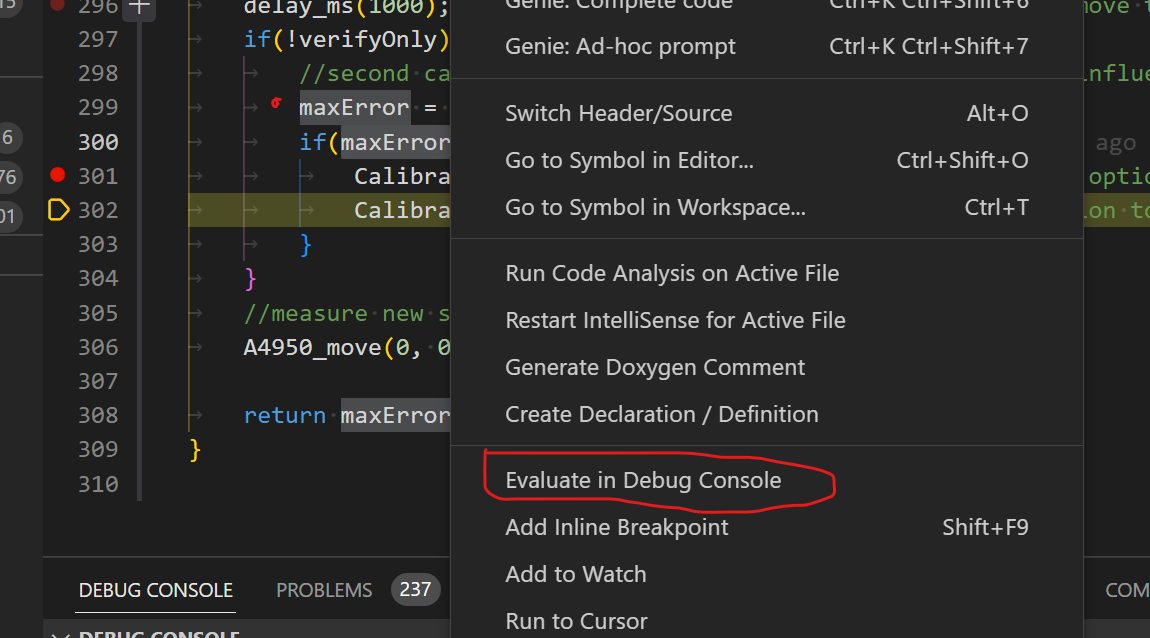Click Add to Watch
Viewport: 1150px width, 638px height.
click(x=576, y=574)
